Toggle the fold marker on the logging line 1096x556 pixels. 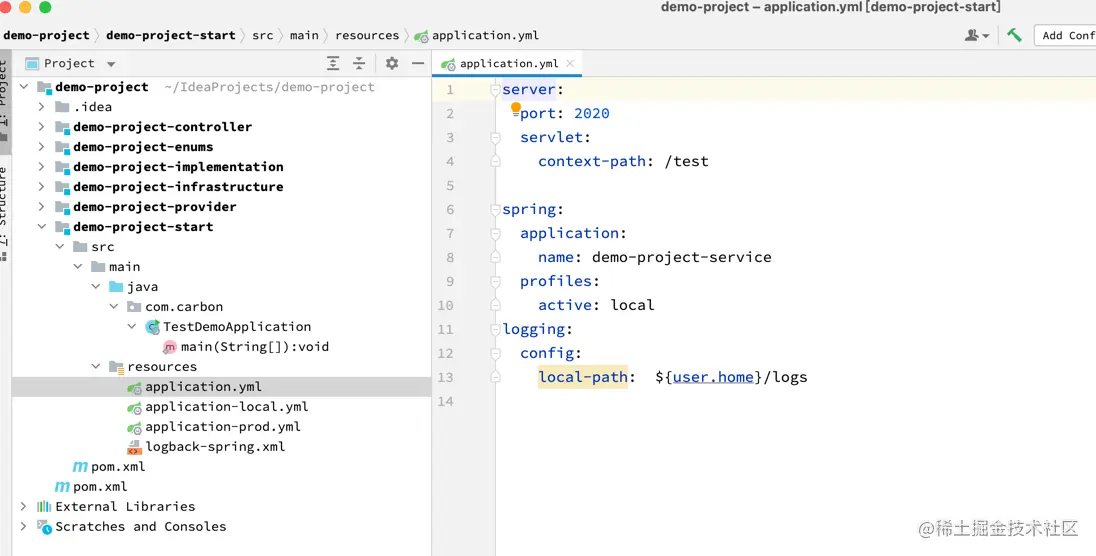pyautogui.click(x=495, y=330)
